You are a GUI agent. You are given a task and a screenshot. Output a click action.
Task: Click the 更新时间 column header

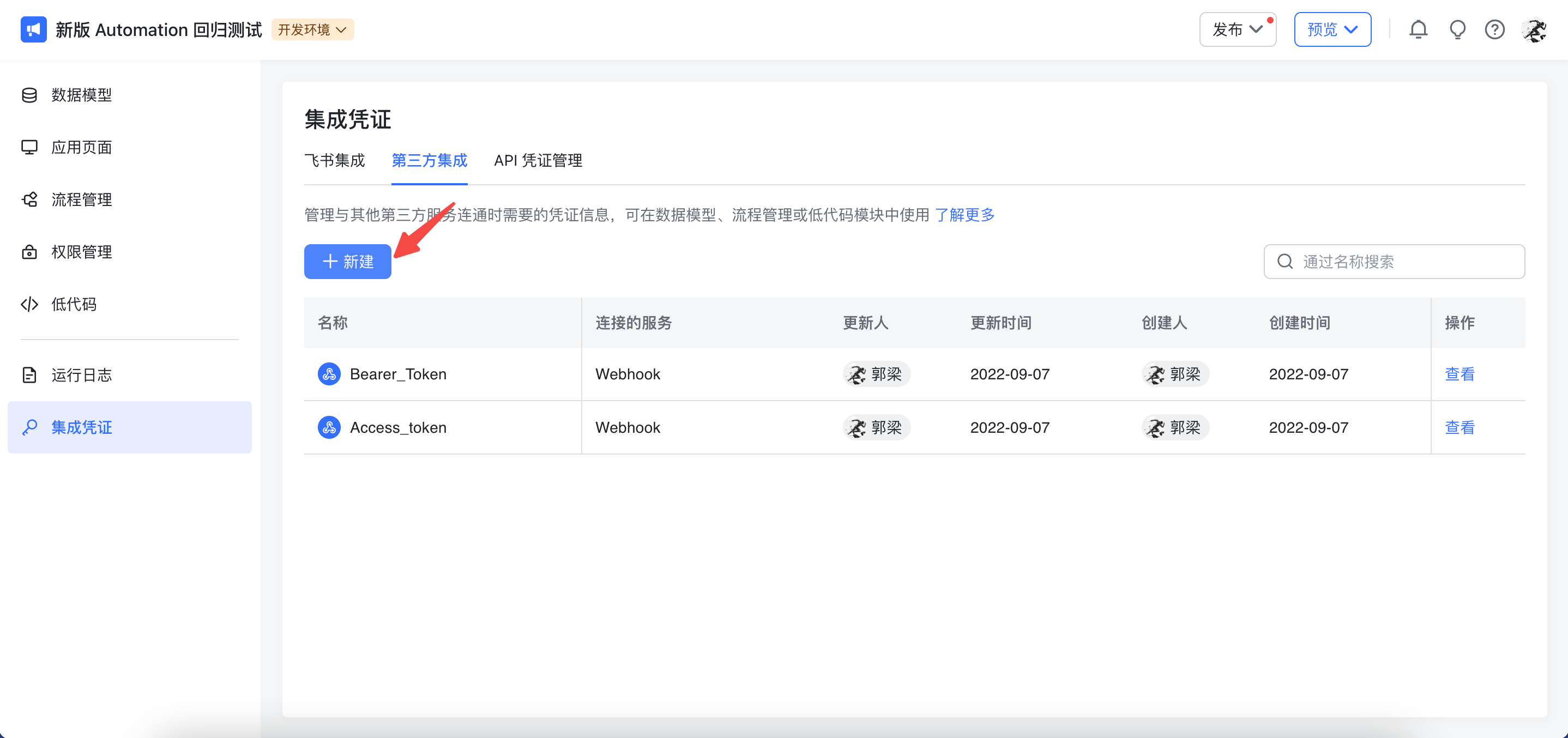[x=1000, y=323]
